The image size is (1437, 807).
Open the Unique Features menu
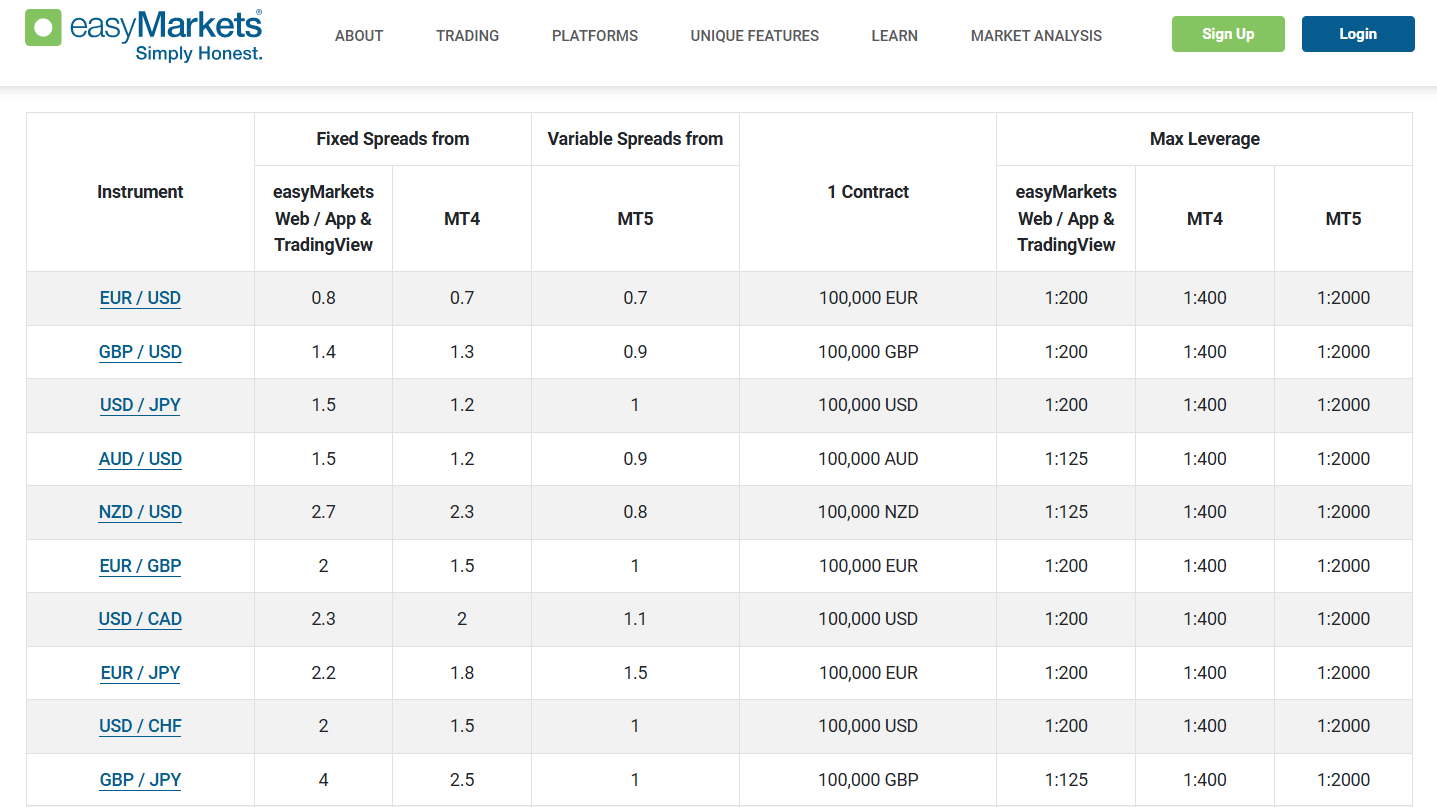tap(754, 36)
